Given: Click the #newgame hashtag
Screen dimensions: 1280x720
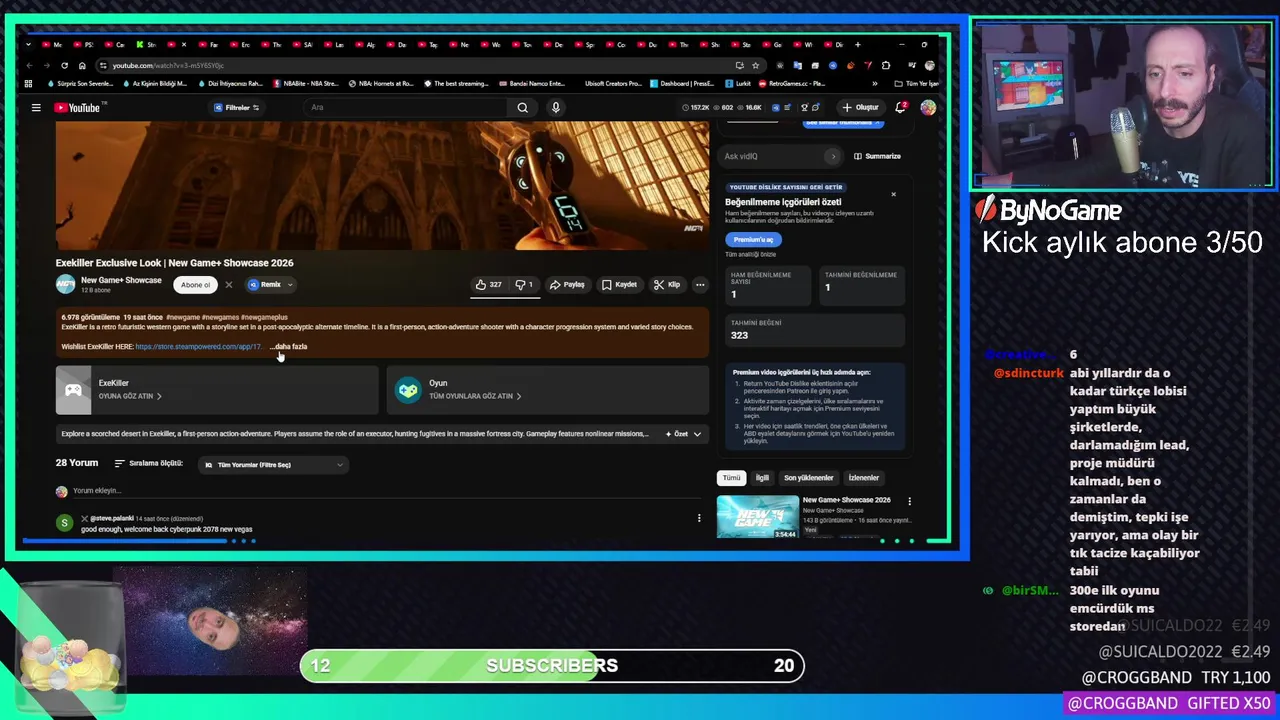Looking at the screenshot, I should click(x=182, y=317).
